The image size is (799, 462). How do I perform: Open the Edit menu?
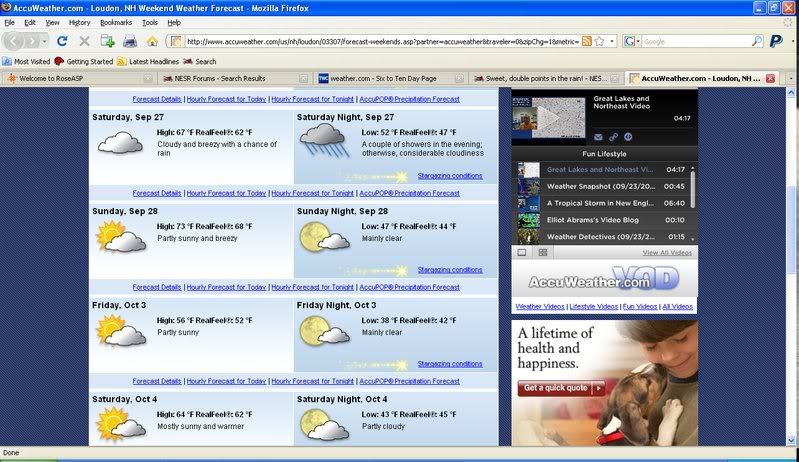tap(30, 22)
